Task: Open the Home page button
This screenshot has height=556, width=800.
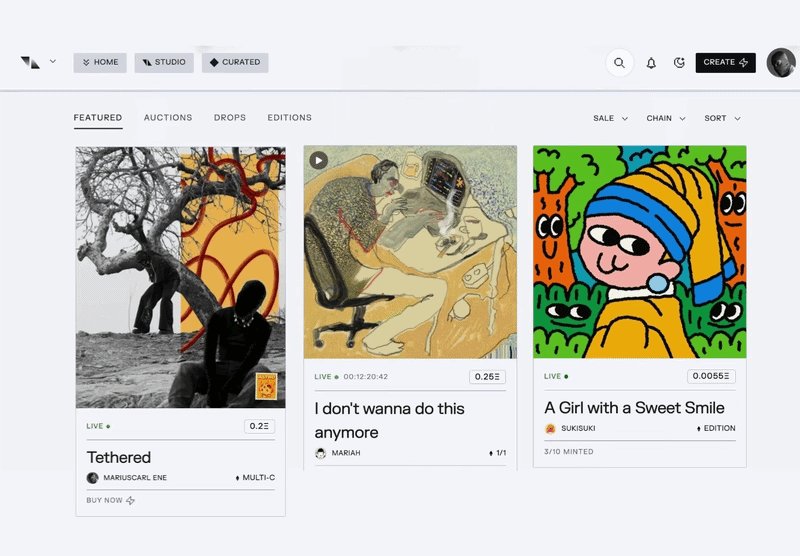Action: coord(100,62)
